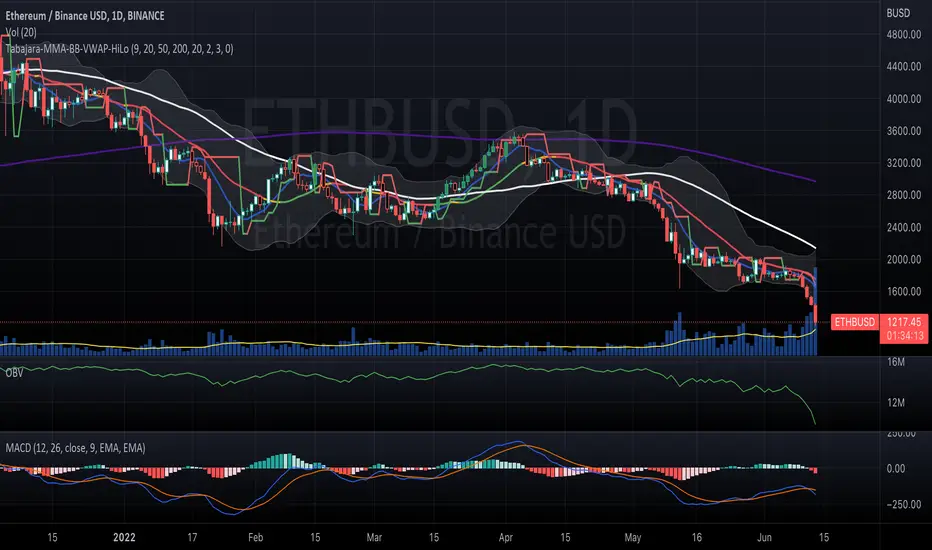Open the Tabajara-MMA-BB-VWAP-HiLo indicator legend
The width and height of the screenshot is (932, 550).
point(119,49)
